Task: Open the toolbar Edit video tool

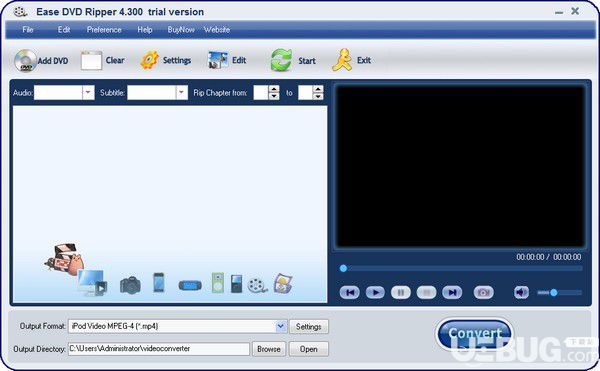Action: pyautogui.click(x=218, y=60)
